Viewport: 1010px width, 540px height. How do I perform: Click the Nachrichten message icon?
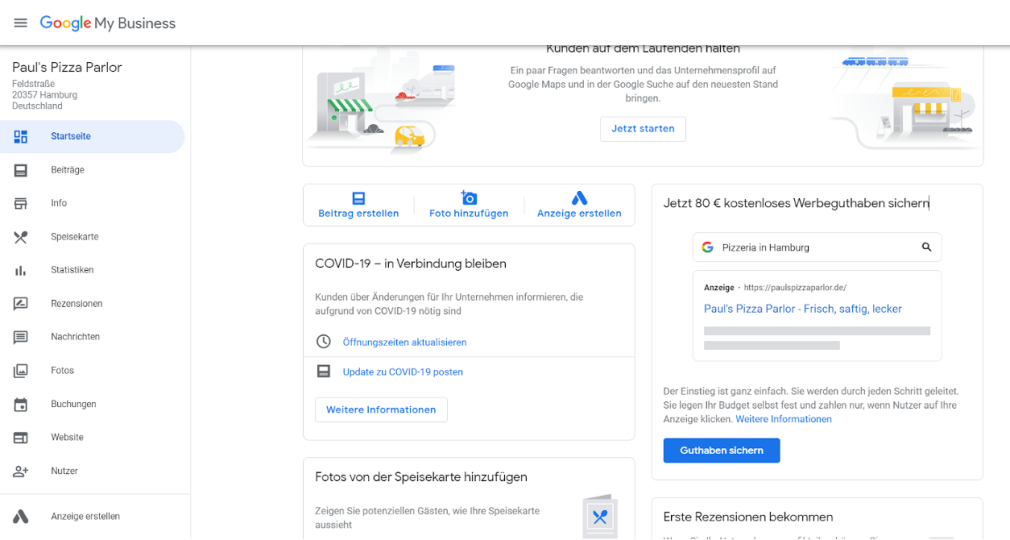point(21,337)
